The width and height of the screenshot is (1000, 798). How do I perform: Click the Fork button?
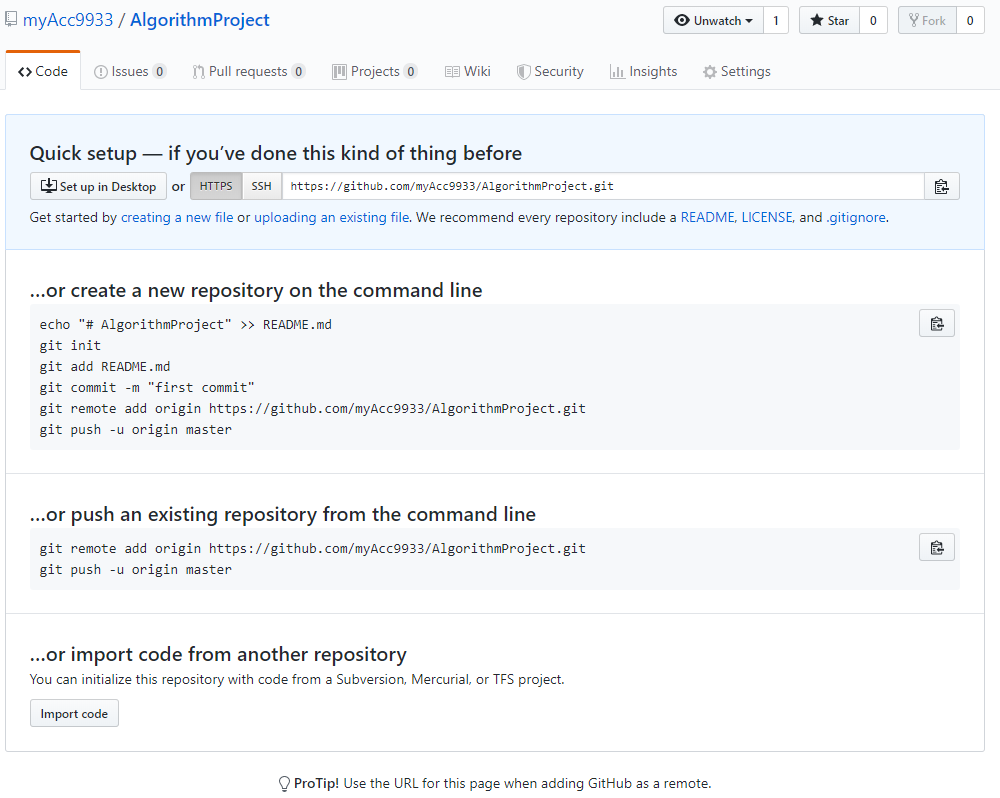click(927, 20)
